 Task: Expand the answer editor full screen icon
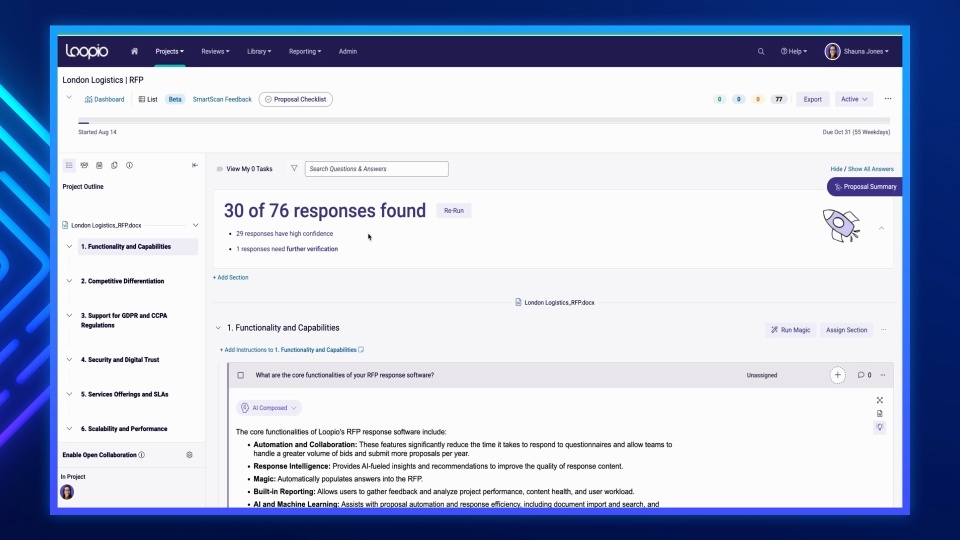tap(880, 400)
